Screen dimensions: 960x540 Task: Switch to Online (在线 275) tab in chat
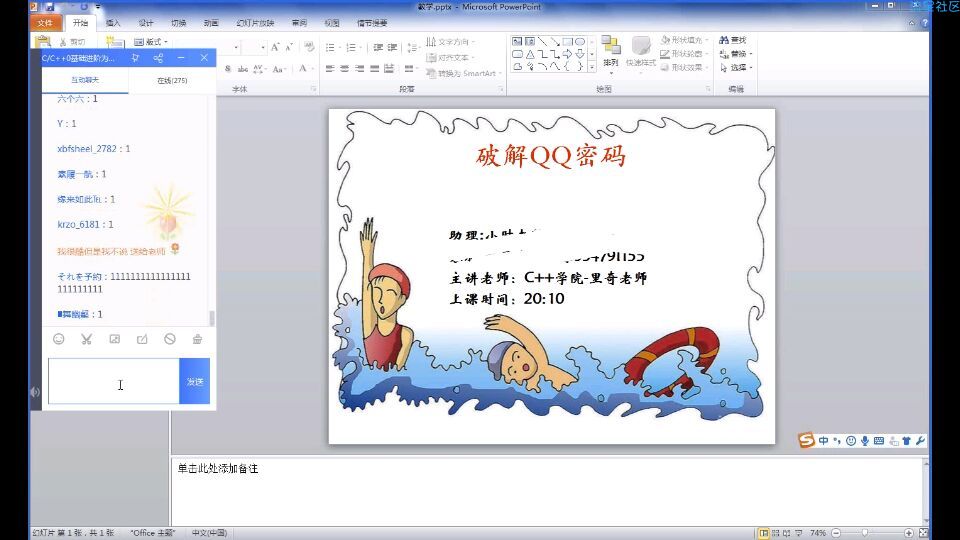click(172, 80)
